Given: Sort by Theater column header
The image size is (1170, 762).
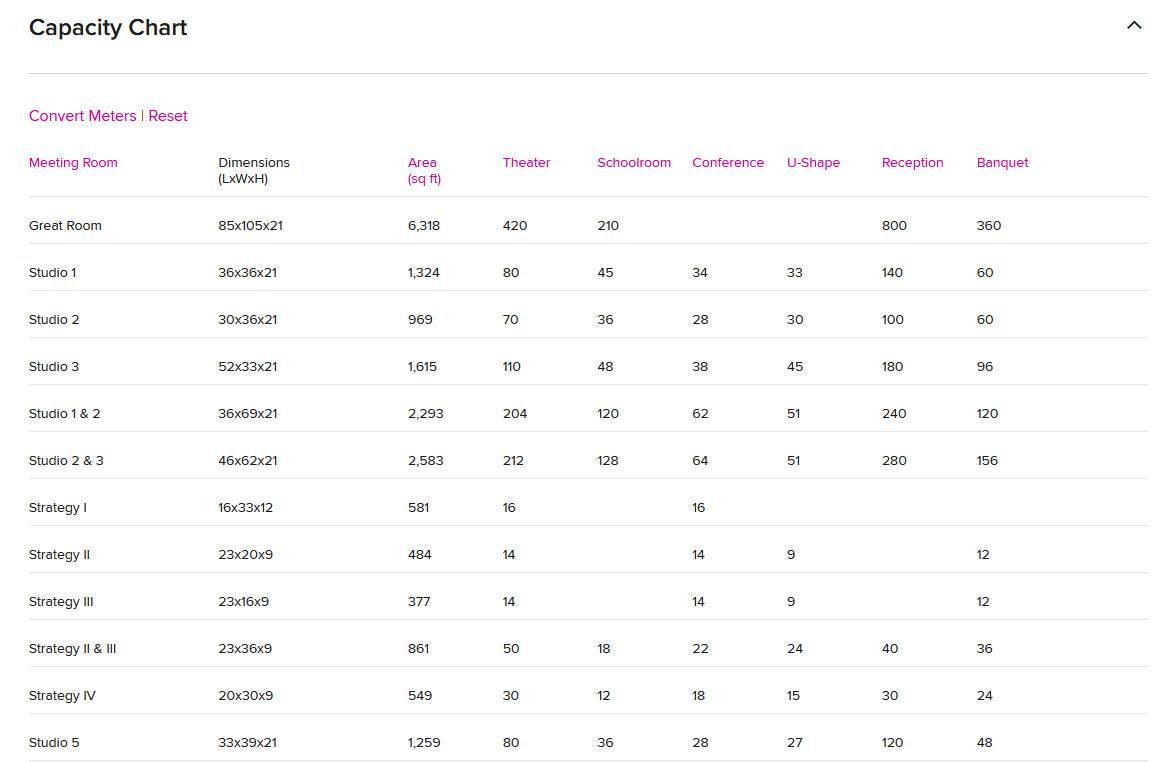Looking at the screenshot, I should pos(526,163).
